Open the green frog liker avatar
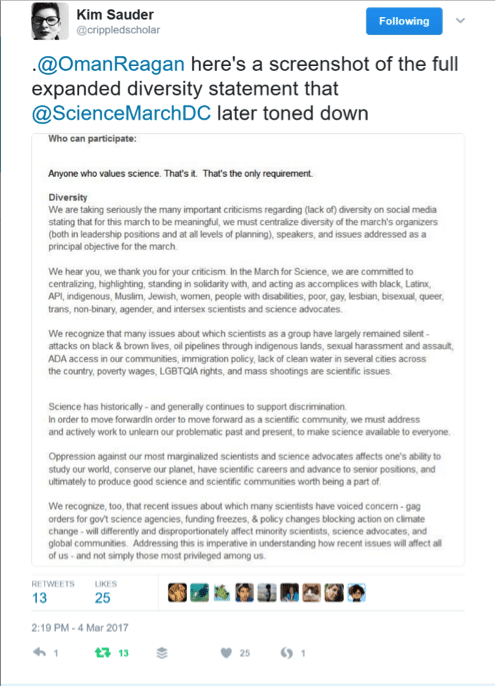496x687 pixels. 222,592
